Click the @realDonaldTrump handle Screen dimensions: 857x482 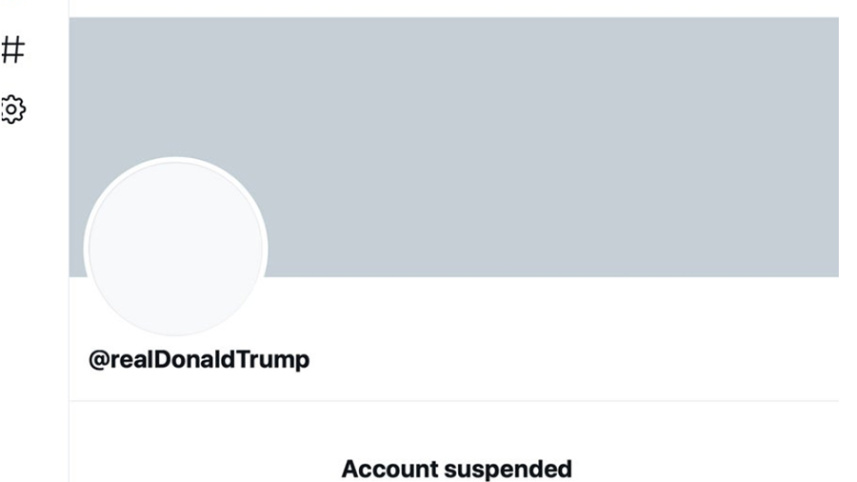199,360
